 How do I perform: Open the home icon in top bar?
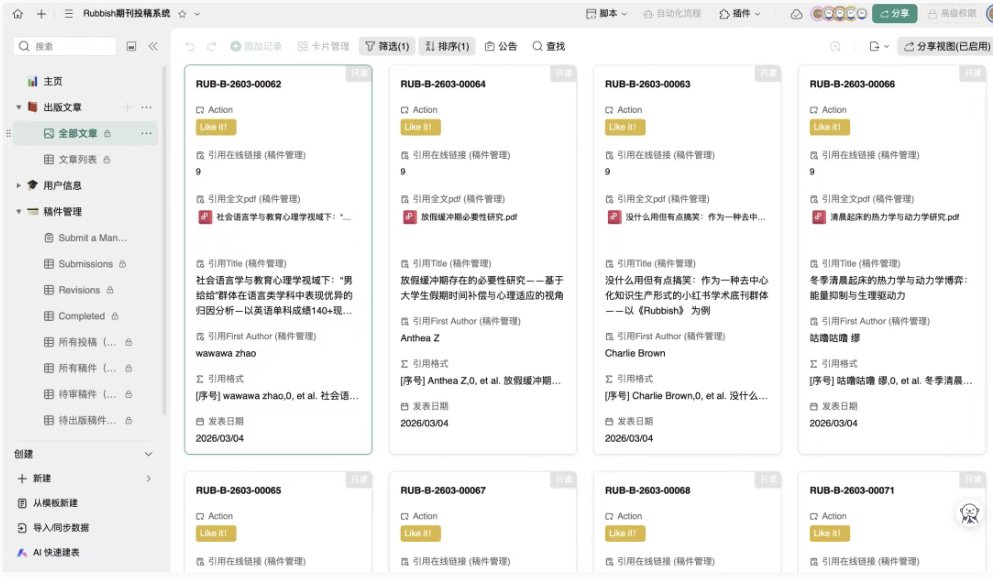click(x=18, y=13)
